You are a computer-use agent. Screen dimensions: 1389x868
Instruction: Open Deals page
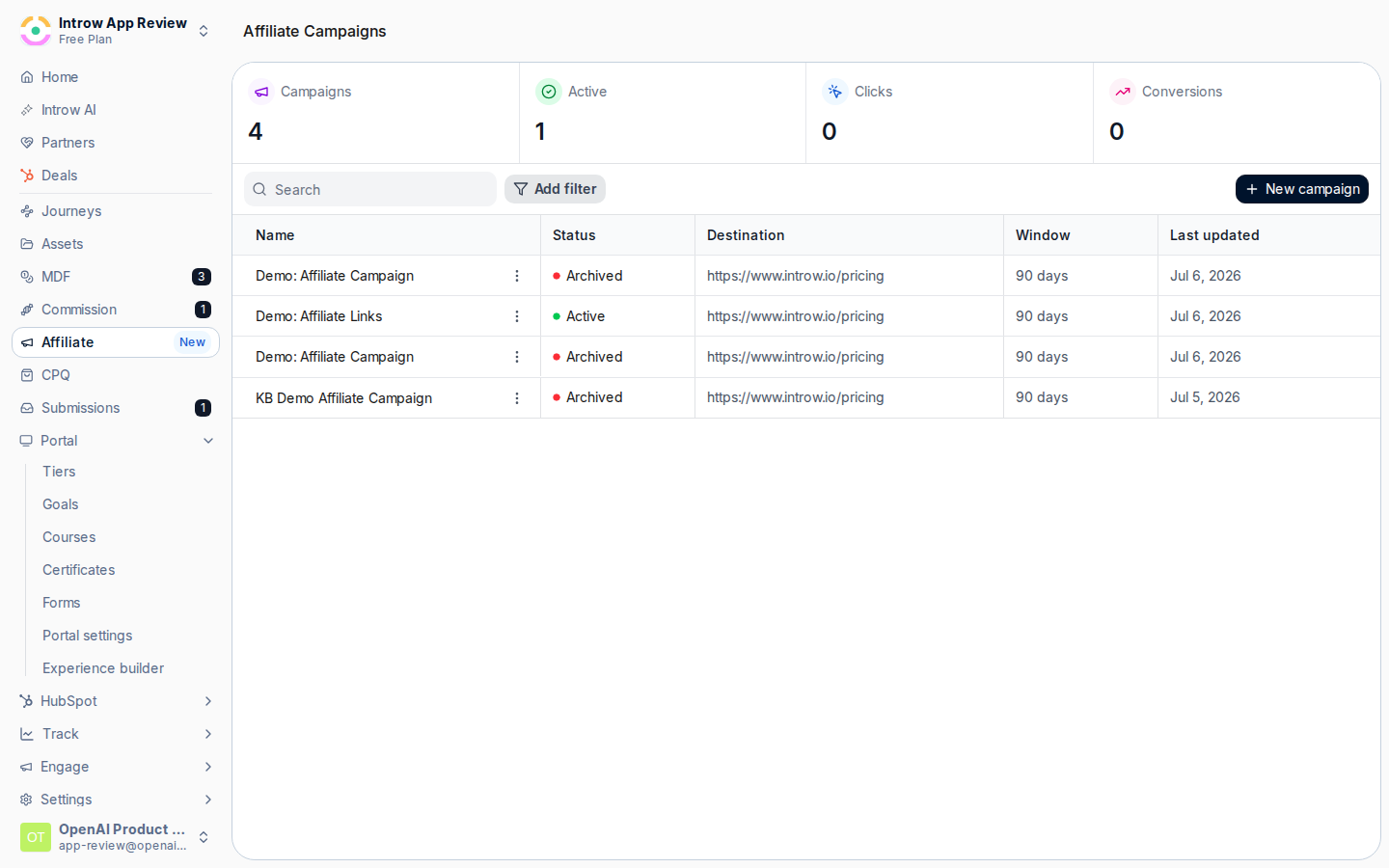click(116, 176)
